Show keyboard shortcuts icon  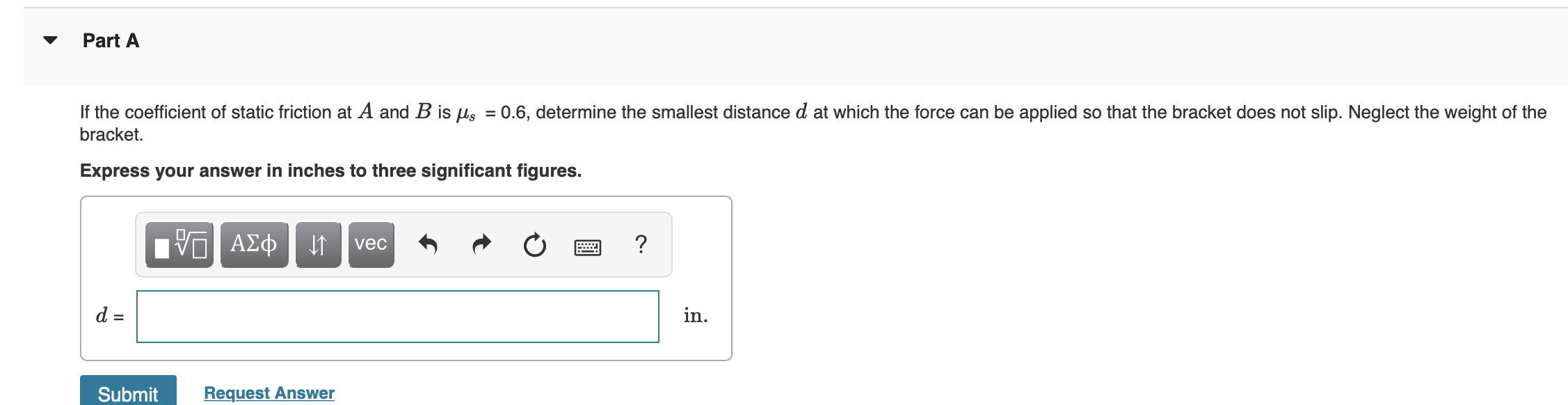click(x=588, y=247)
